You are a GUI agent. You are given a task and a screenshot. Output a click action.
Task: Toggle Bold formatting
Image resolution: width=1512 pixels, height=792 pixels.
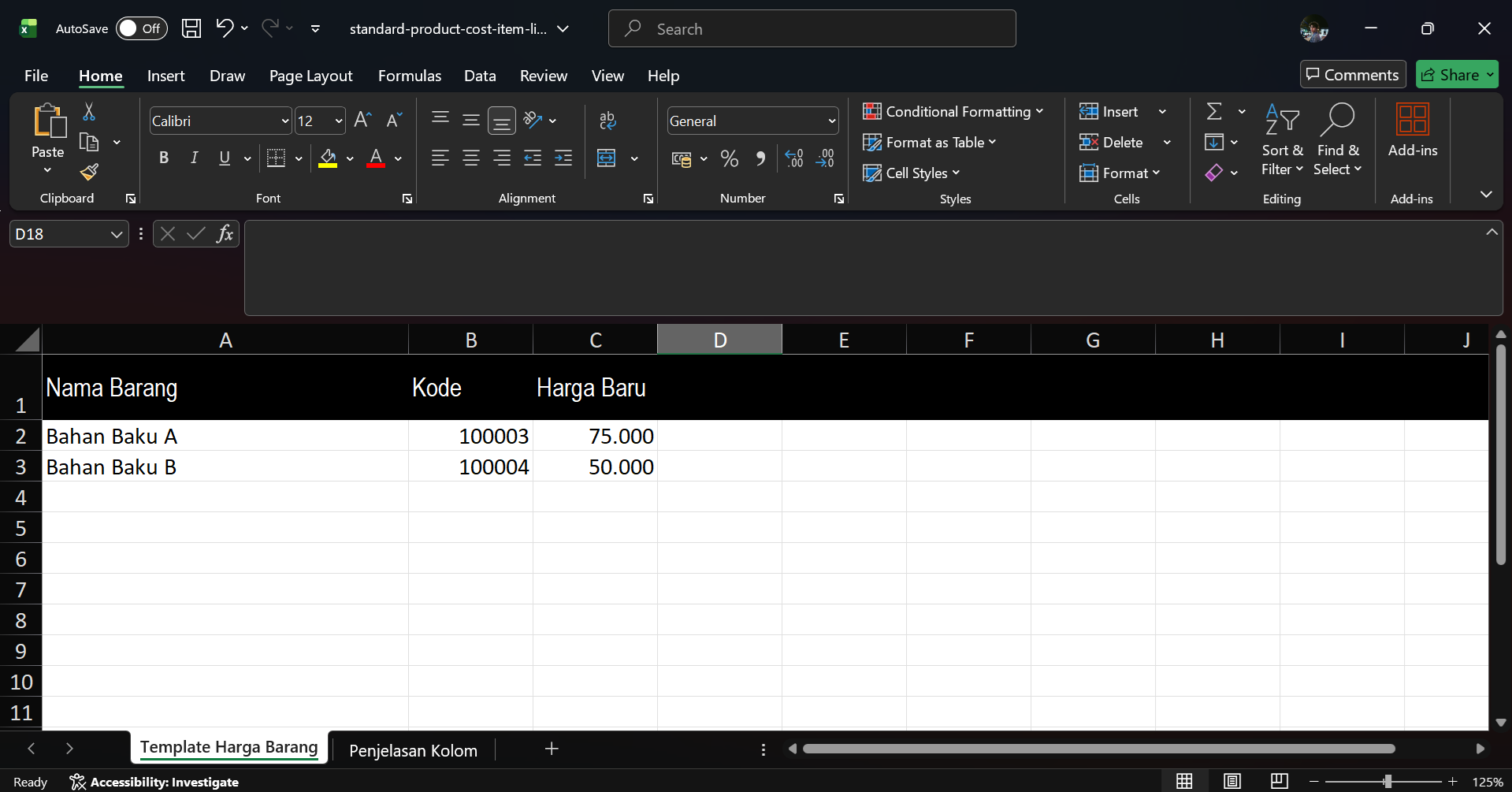[x=164, y=158]
